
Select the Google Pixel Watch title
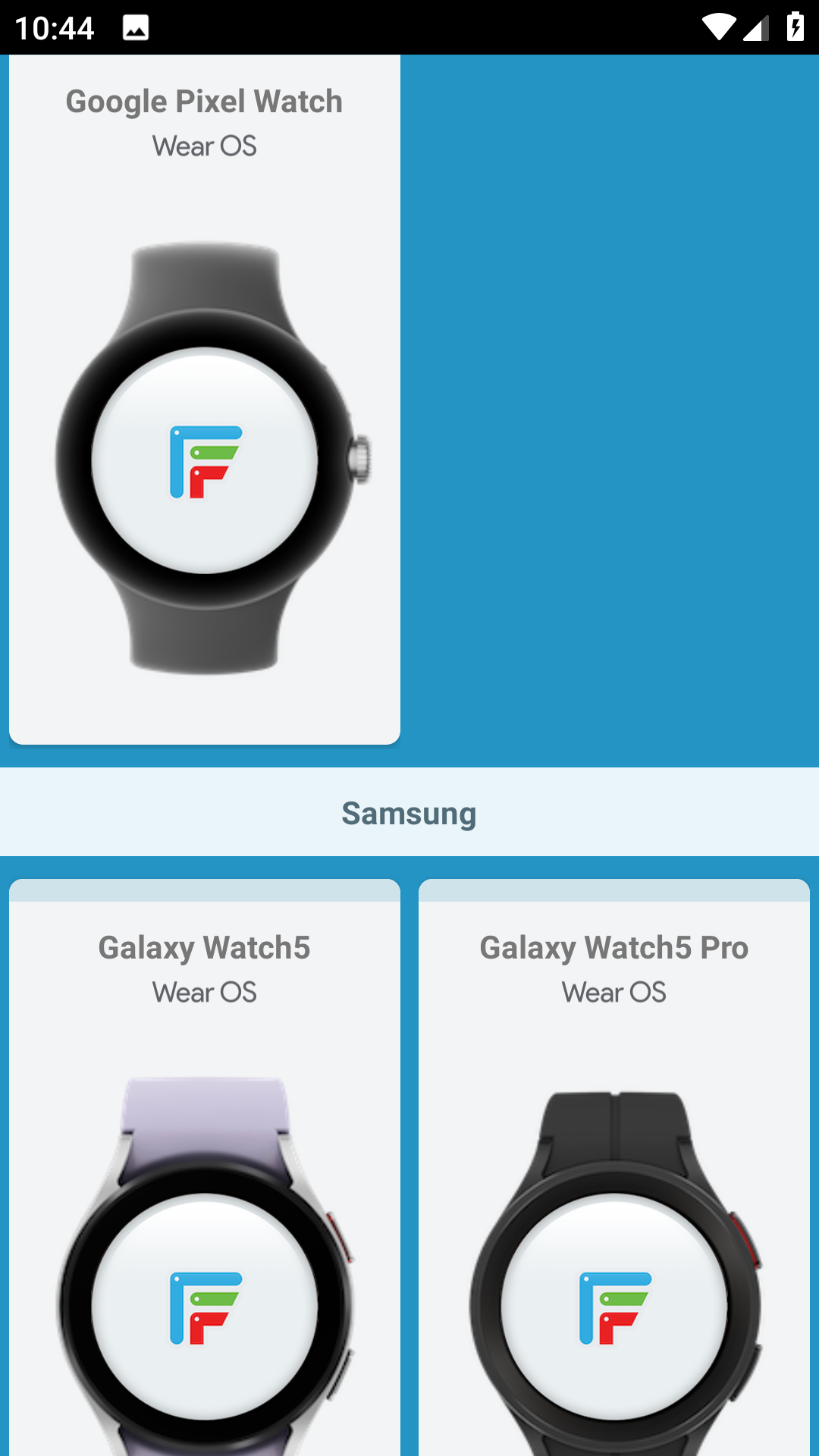pyautogui.click(x=204, y=102)
